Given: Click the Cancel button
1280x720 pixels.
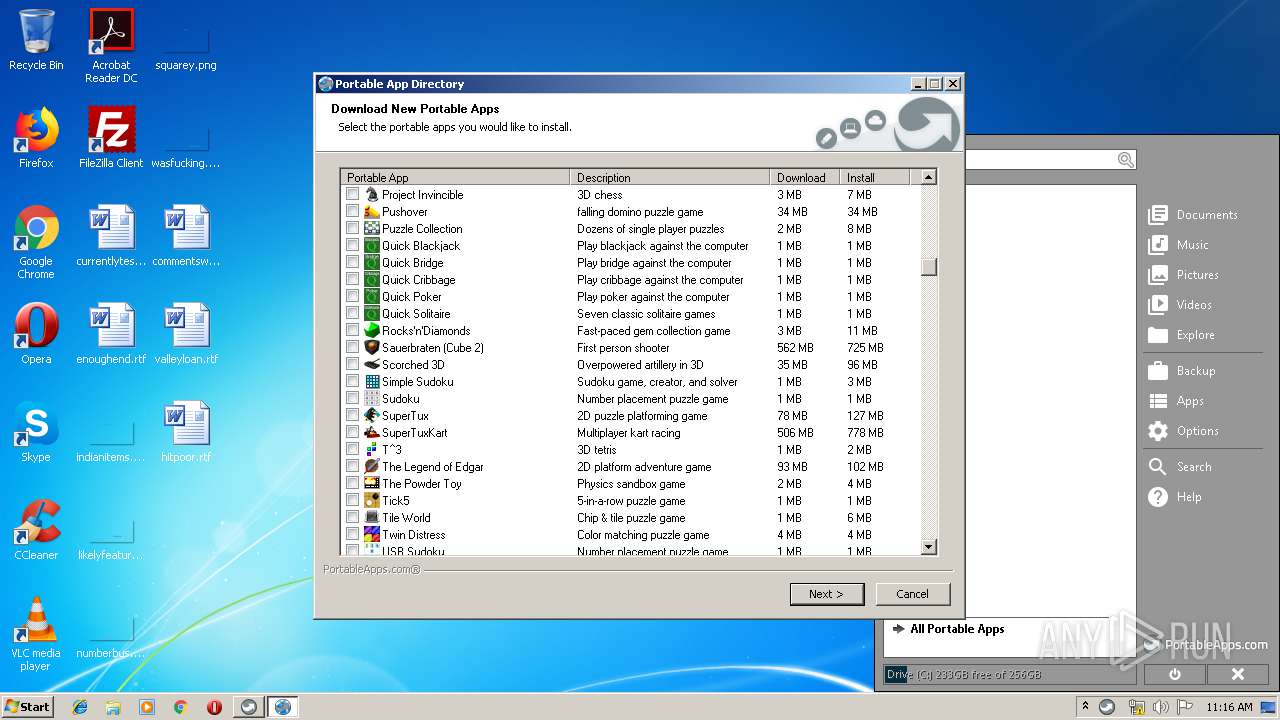Looking at the screenshot, I should 912,594.
